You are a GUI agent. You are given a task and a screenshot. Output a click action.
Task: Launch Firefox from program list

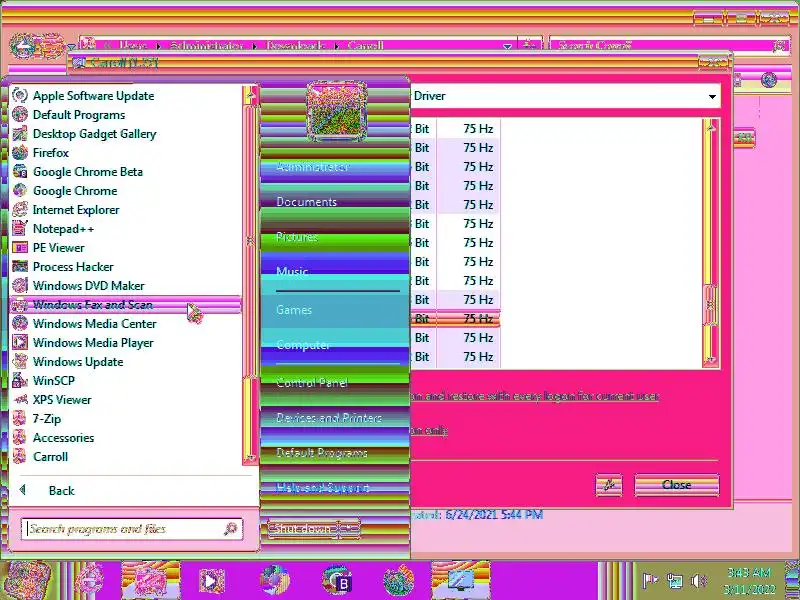[20, 153]
